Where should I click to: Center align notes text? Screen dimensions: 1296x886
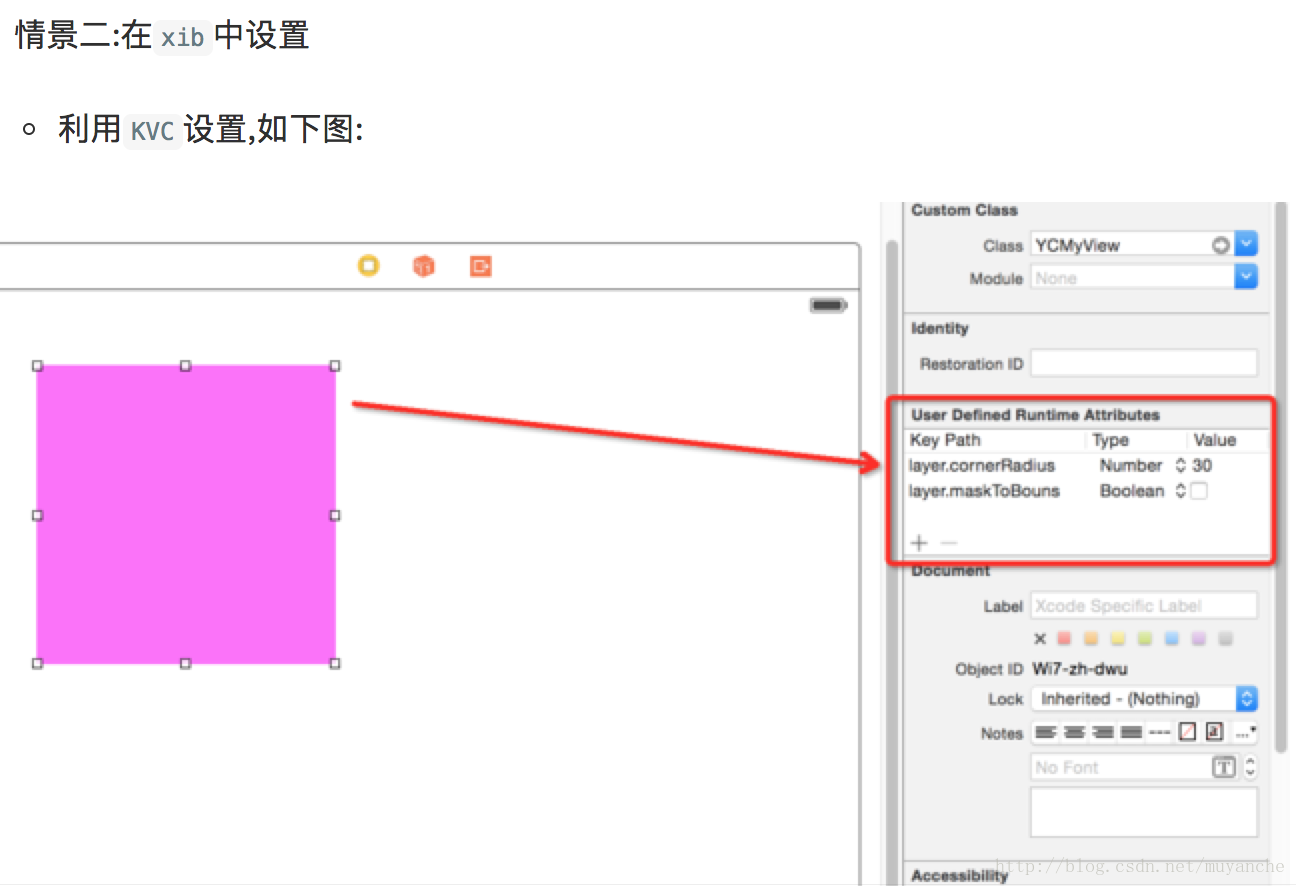[1074, 733]
